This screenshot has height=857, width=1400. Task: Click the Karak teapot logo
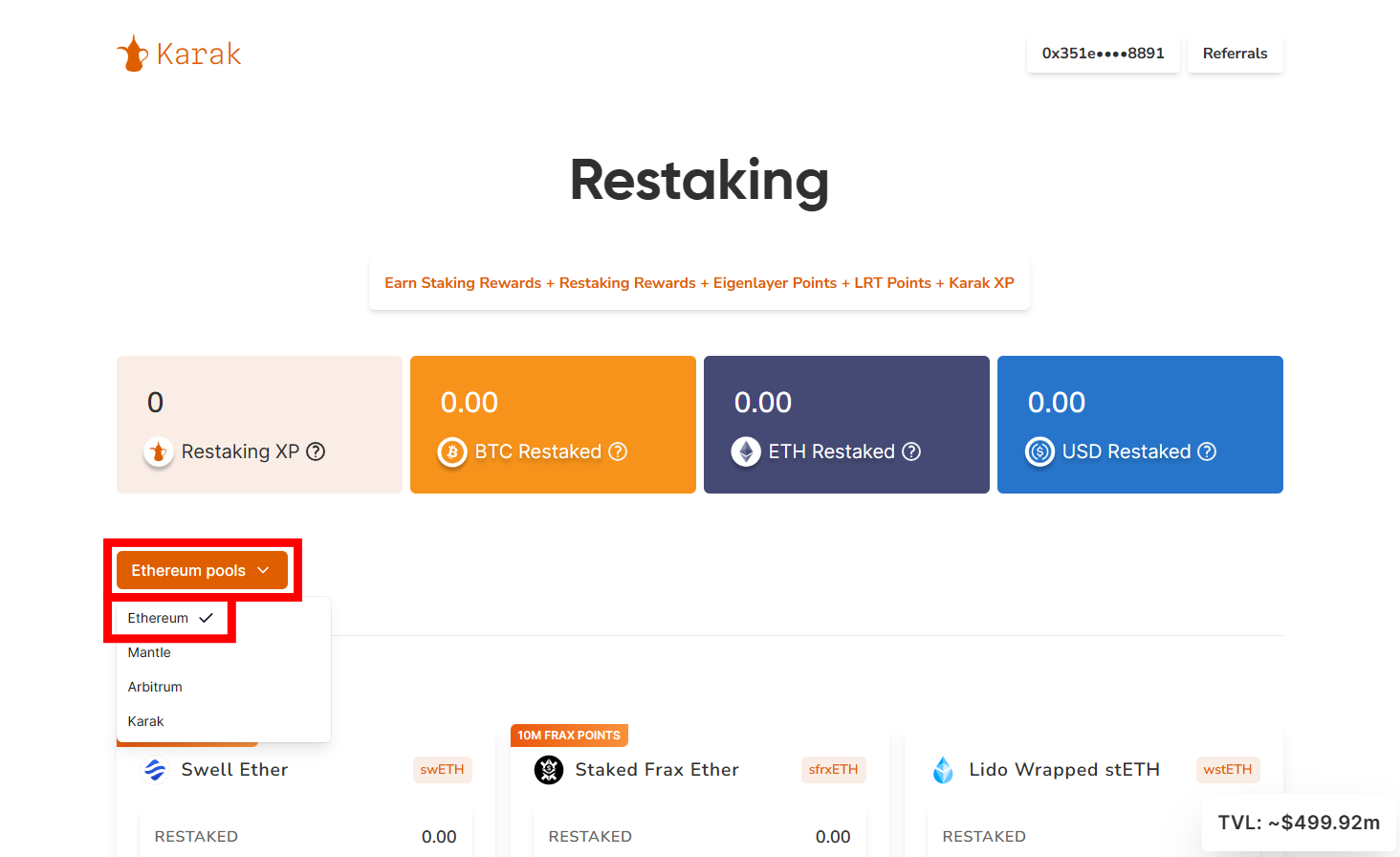(133, 54)
